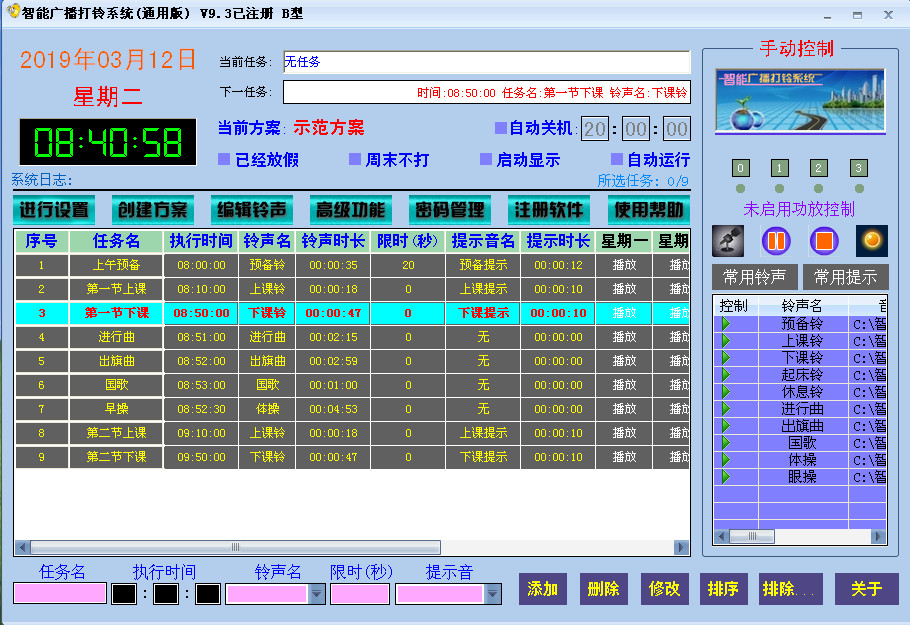Click the 删除 button
Screen dimensions: 910x625
coord(603,589)
